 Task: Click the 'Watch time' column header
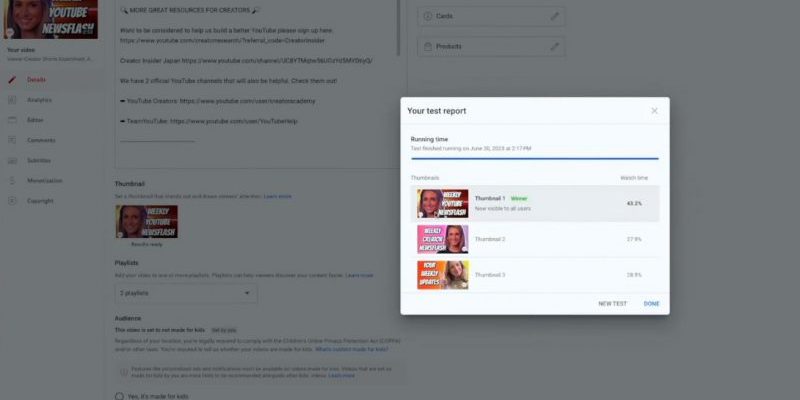(x=634, y=178)
